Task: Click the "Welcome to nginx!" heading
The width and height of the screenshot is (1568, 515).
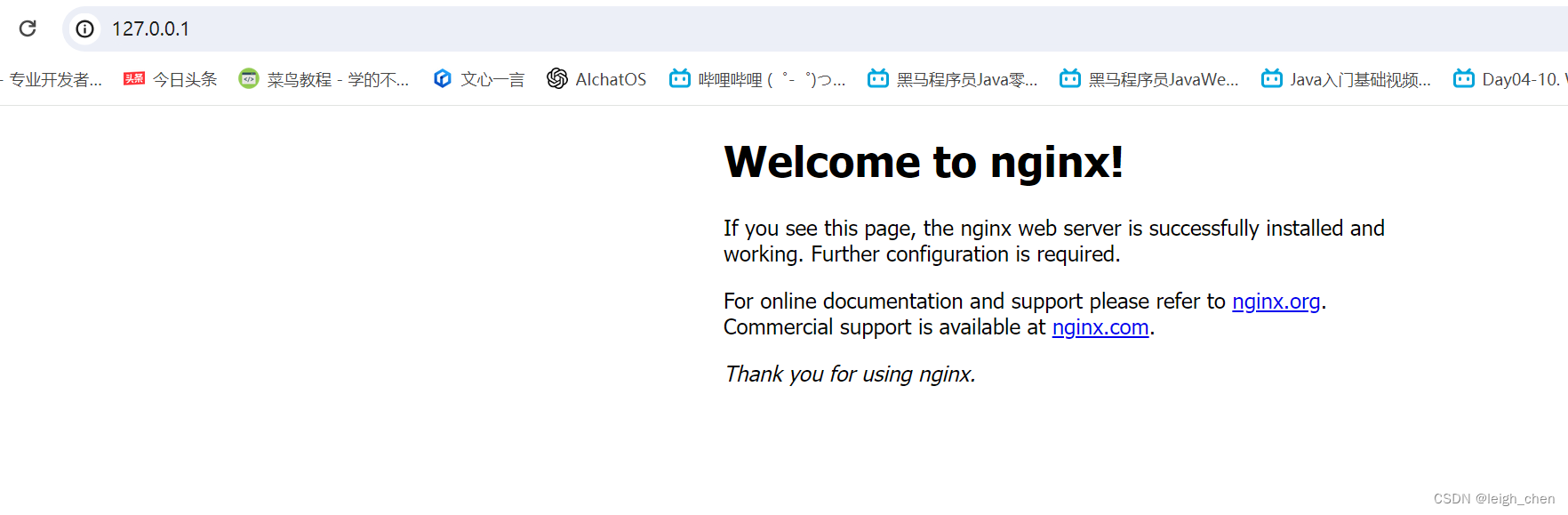Action: [x=924, y=162]
